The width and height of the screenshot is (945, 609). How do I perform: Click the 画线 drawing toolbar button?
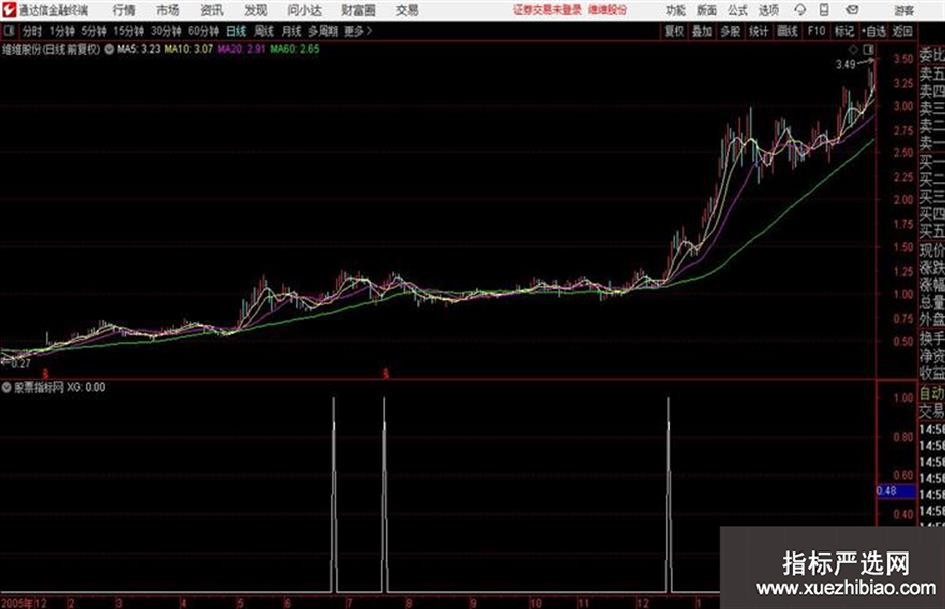(787, 31)
